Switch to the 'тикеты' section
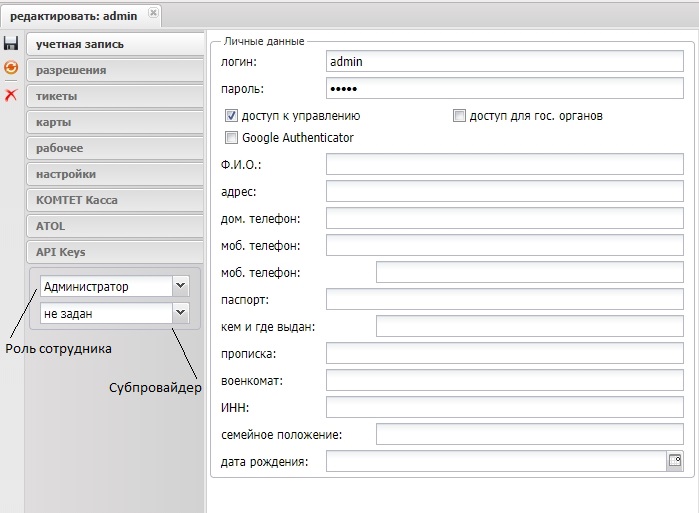This screenshot has height=513, width=699. [114, 96]
